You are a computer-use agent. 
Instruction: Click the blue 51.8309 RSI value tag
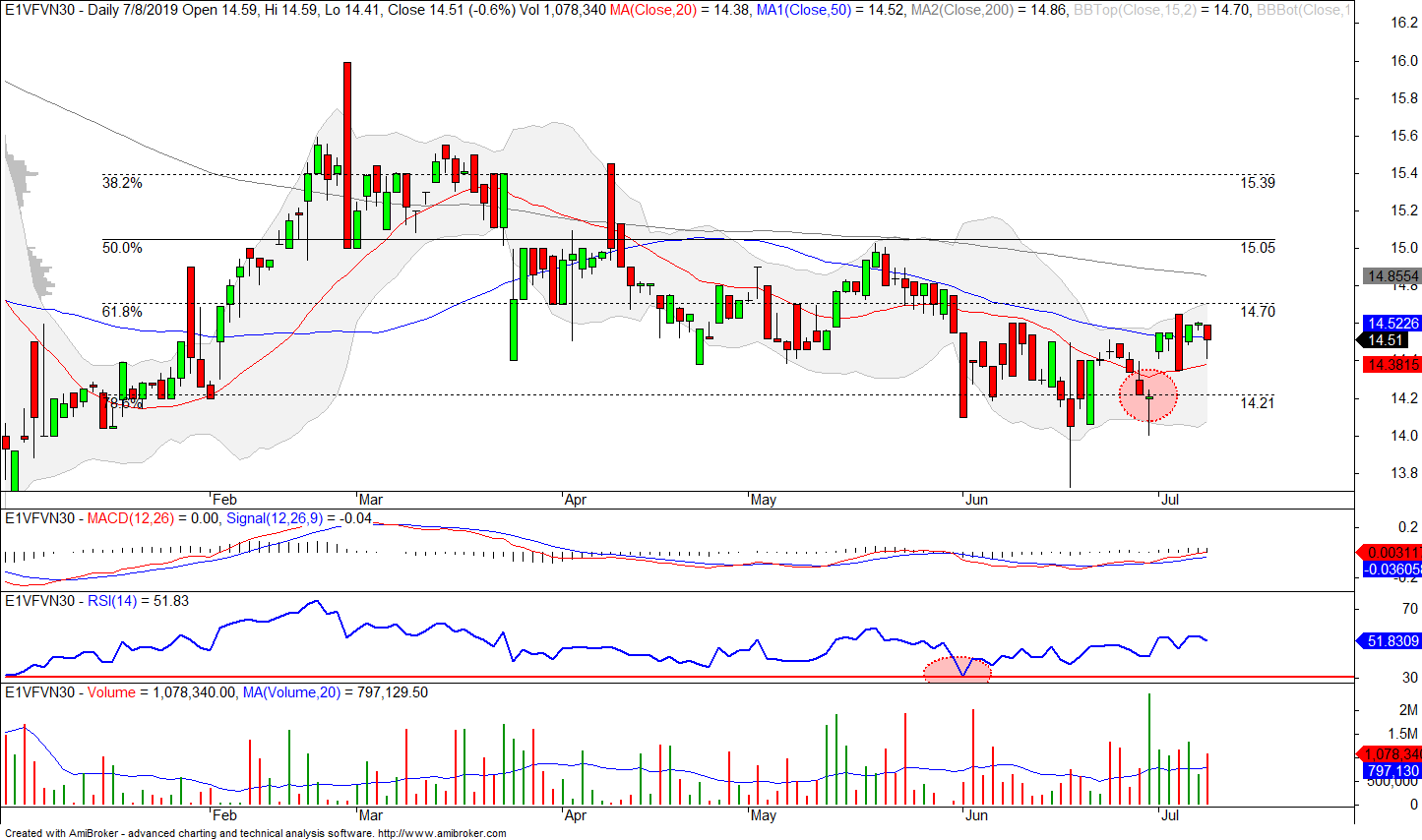1391,641
